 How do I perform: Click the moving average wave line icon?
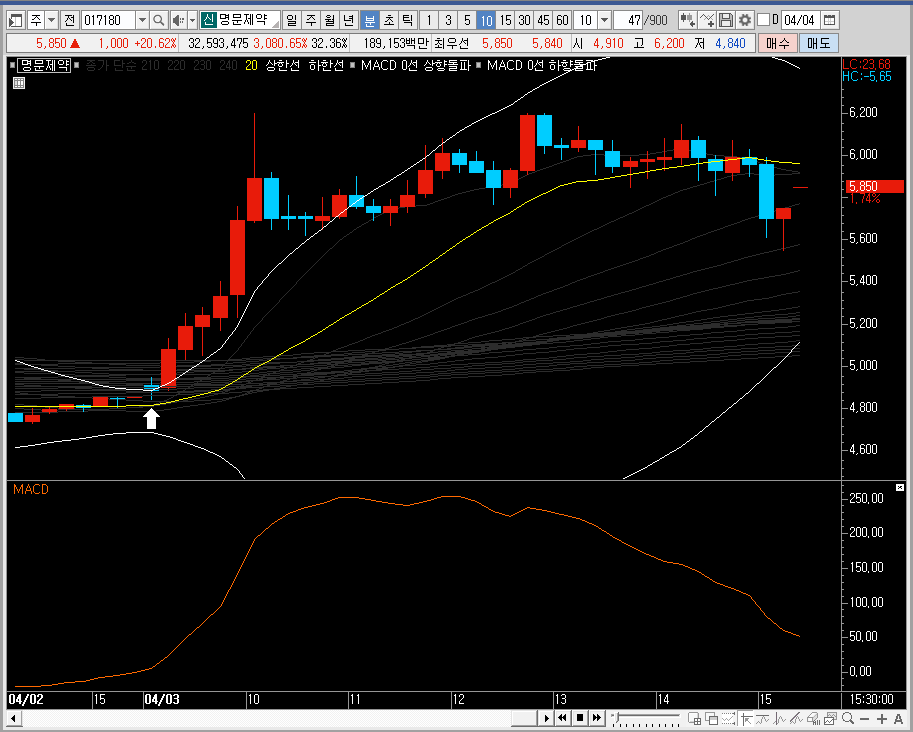(763, 718)
